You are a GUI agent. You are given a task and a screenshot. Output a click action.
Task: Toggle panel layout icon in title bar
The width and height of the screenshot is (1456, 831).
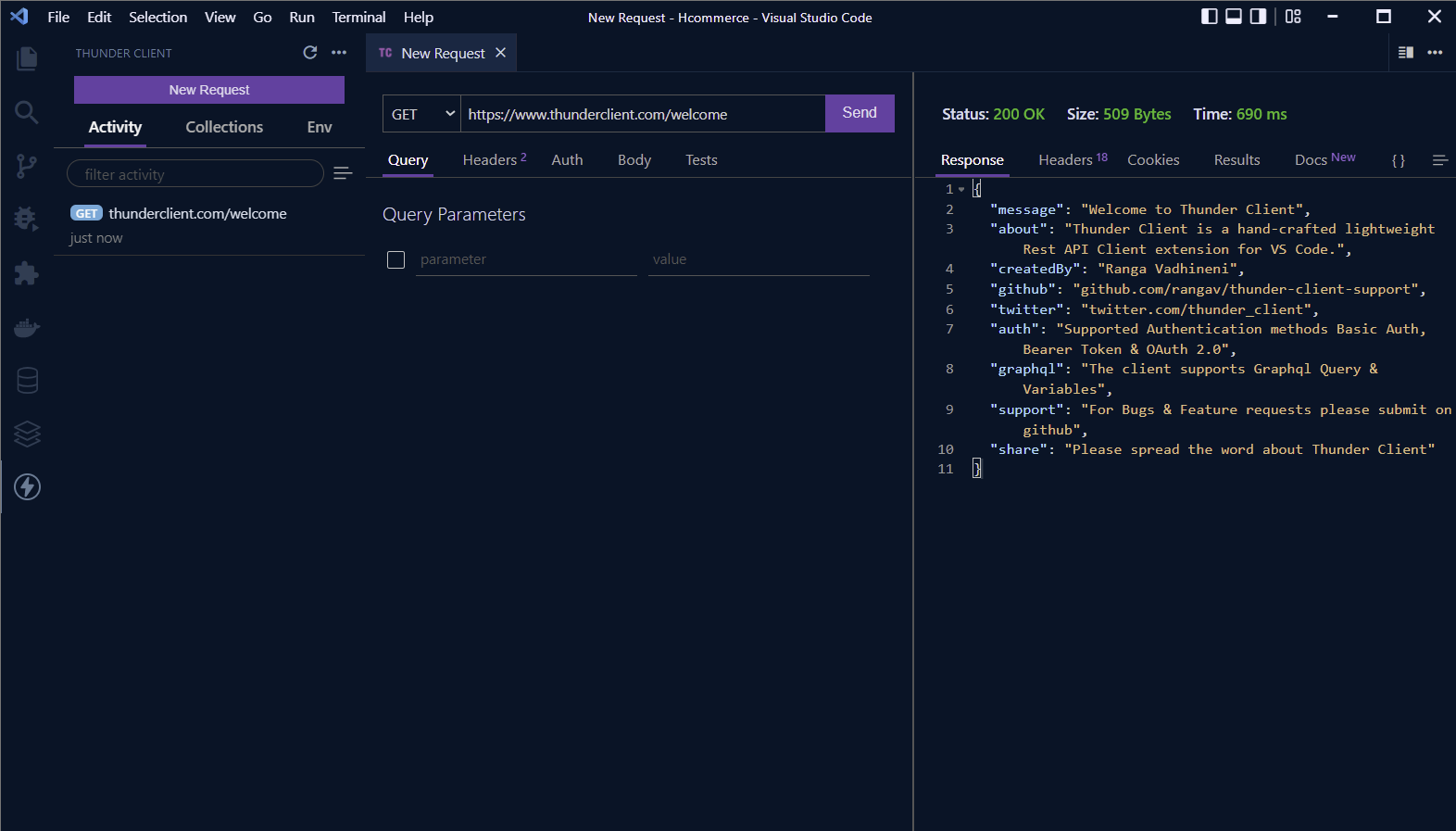(x=1234, y=17)
